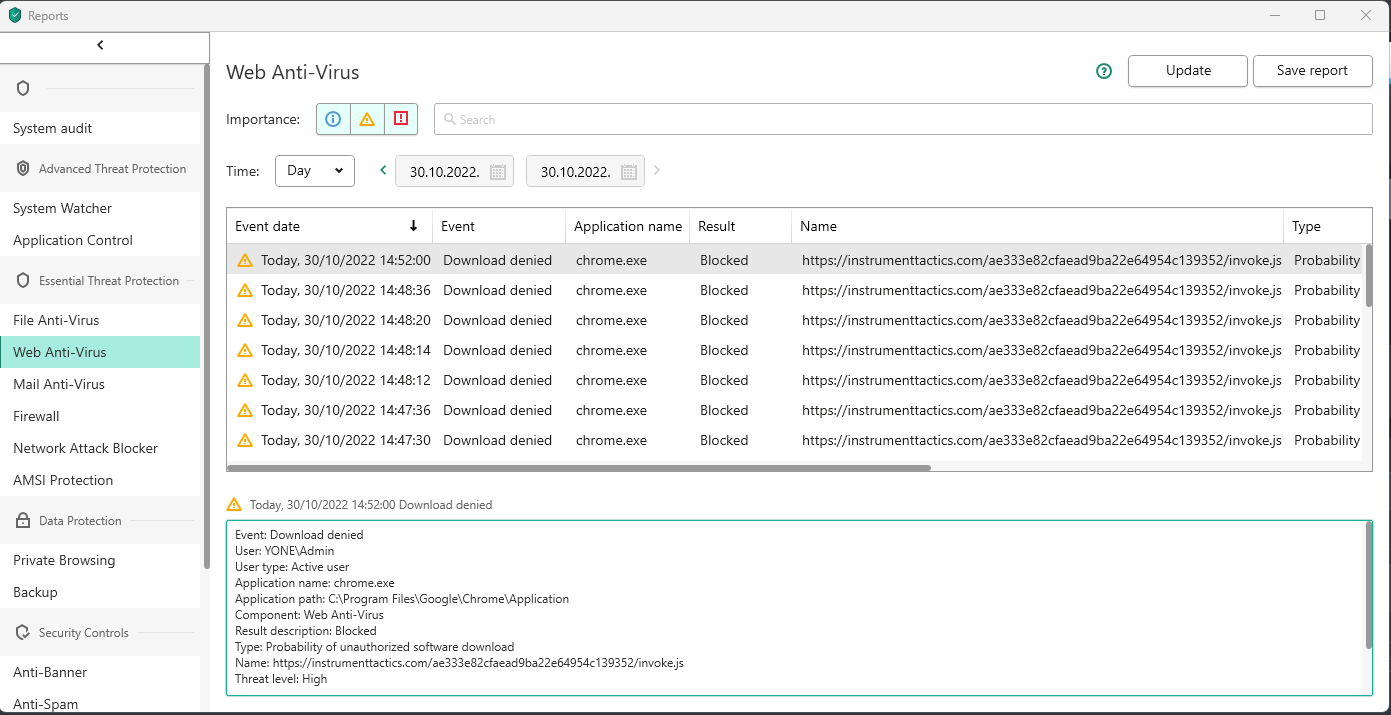Click the Save report button
The height and width of the screenshot is (715, 1391).
pos(1312,71)
